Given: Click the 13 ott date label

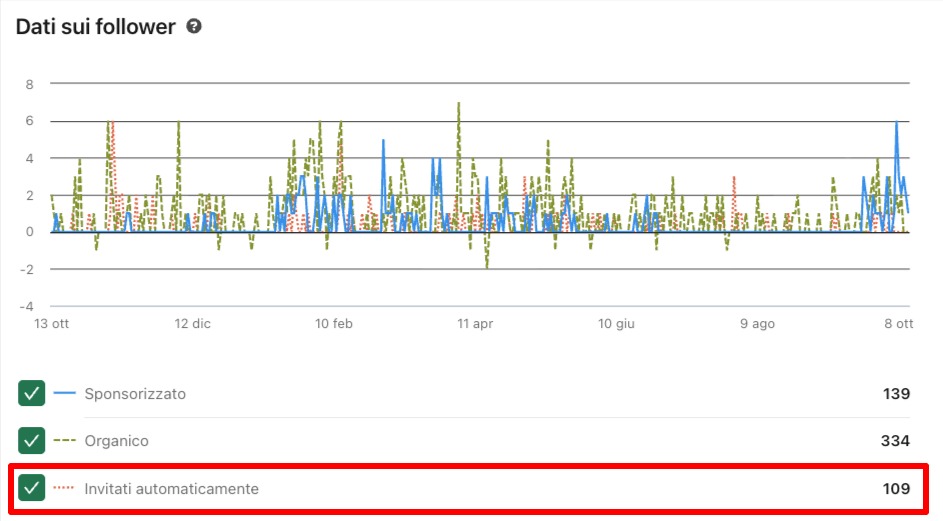Looking at the screenshot, I should (x=53, y=324).
